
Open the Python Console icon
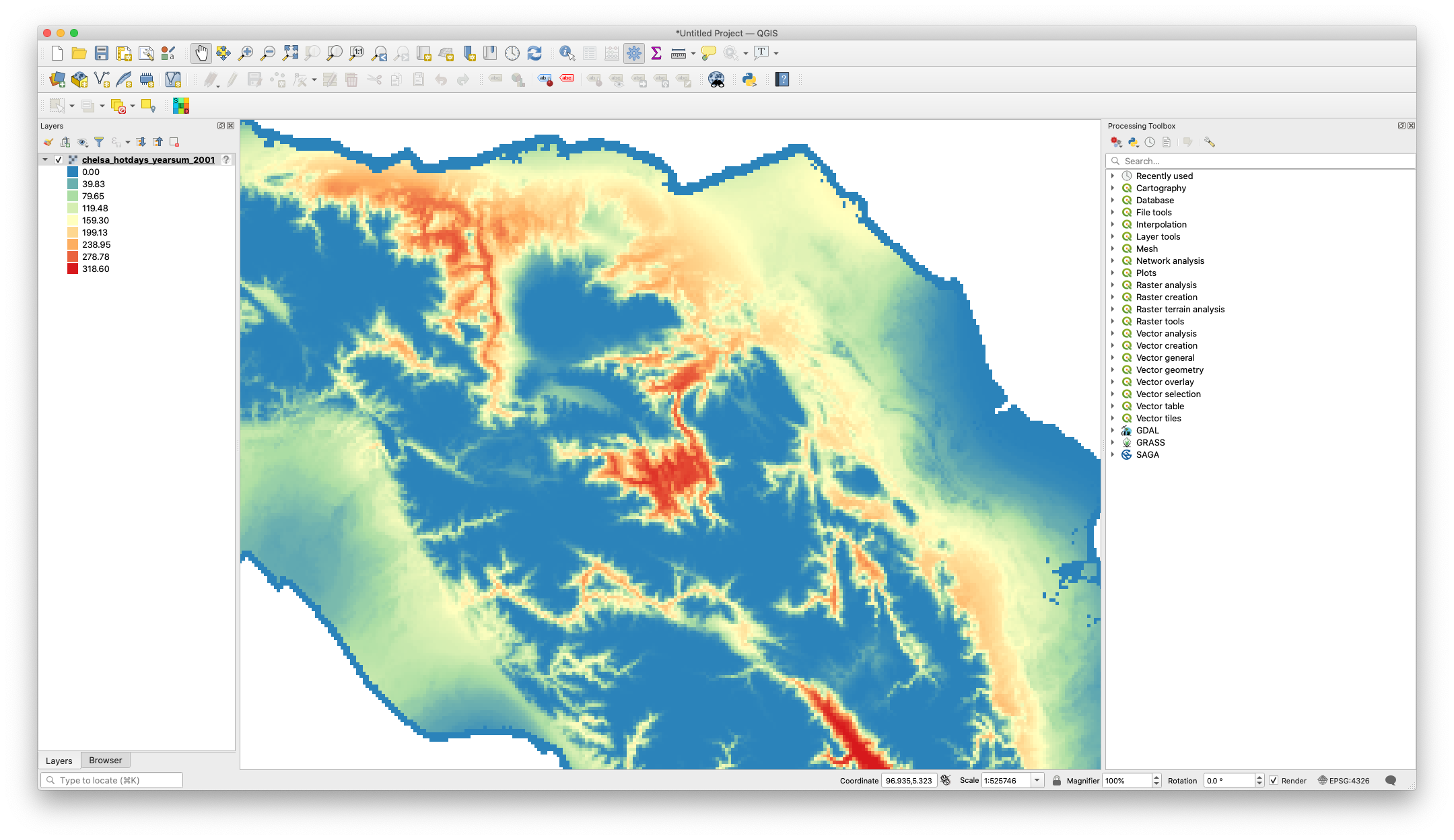click(749, 79)
